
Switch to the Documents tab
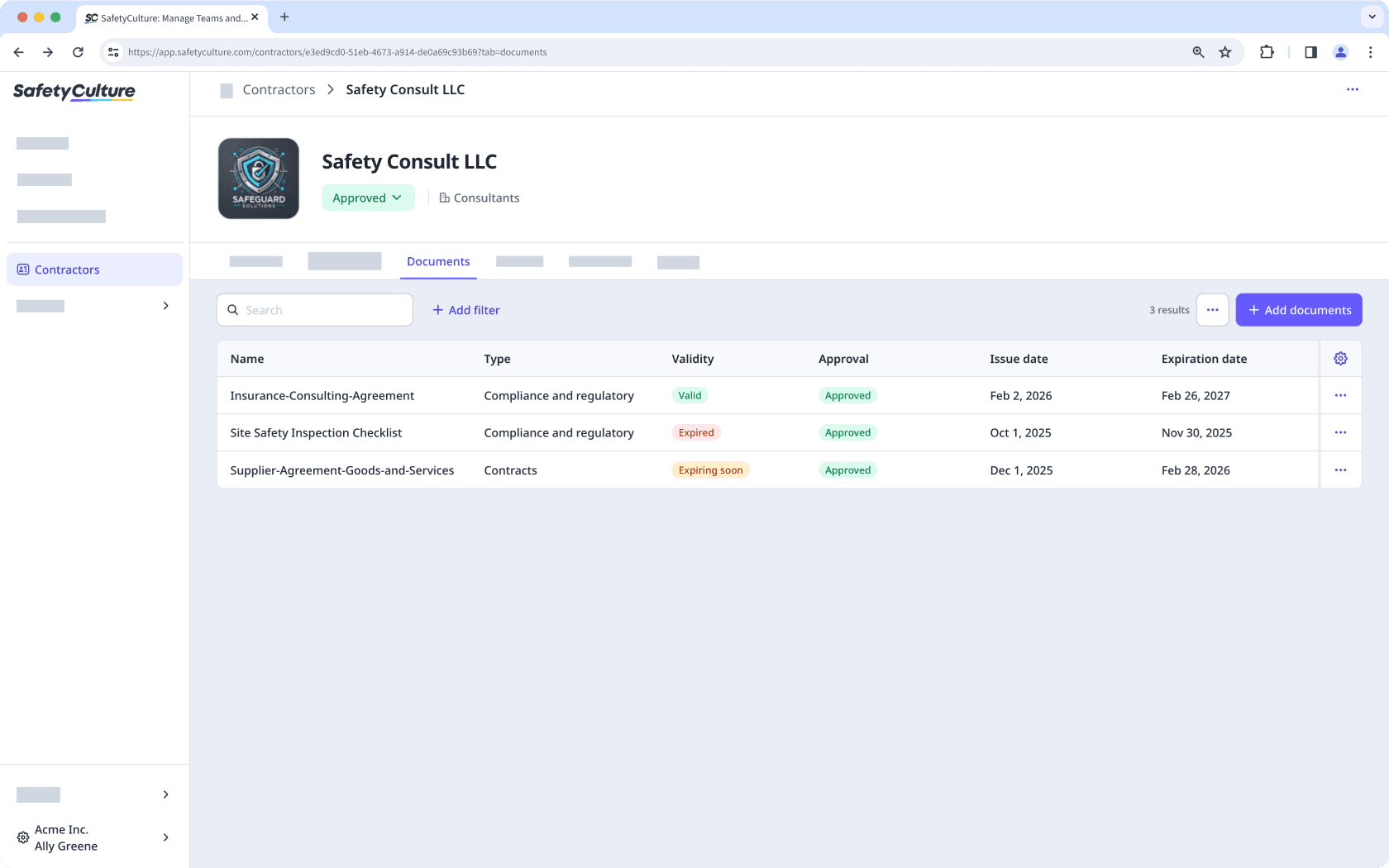pos(438,261)
